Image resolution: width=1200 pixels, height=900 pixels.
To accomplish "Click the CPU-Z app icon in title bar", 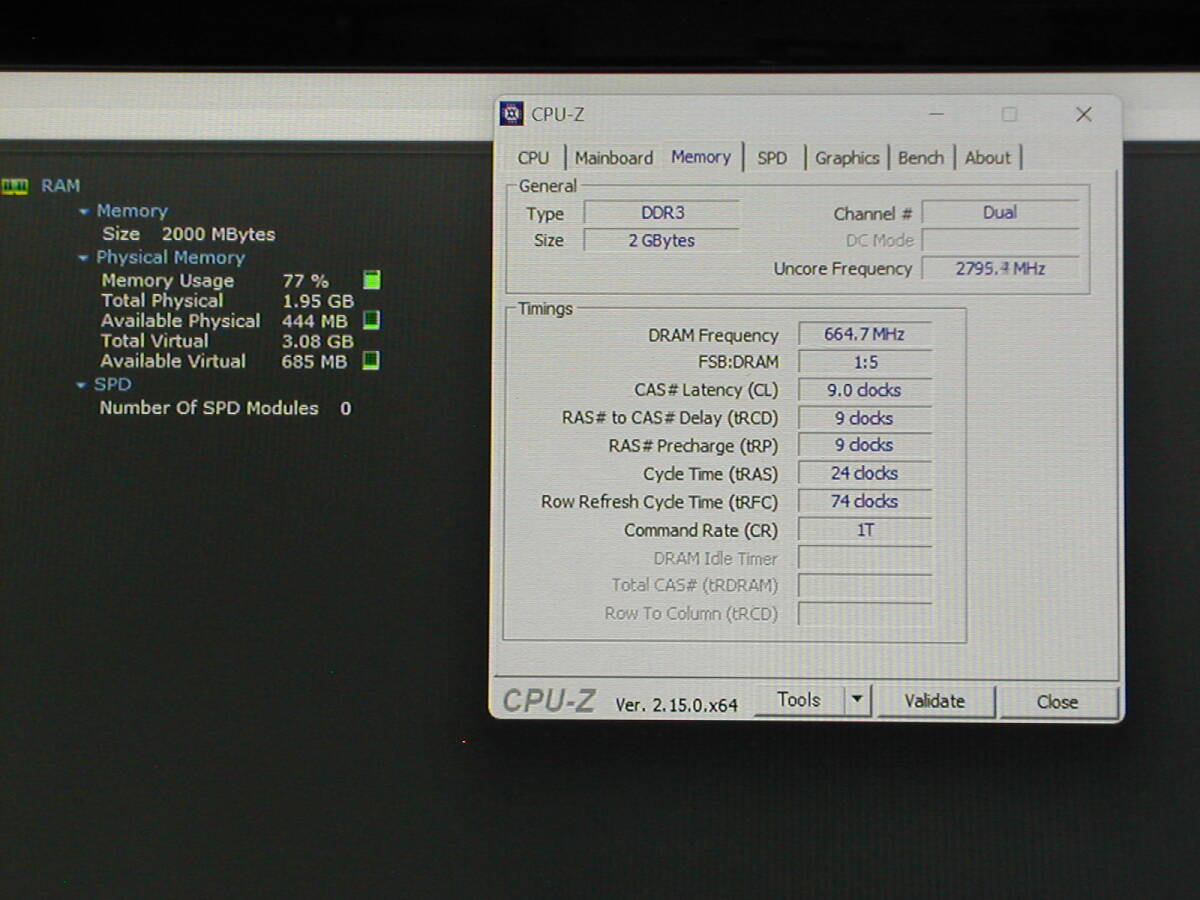I will (512, 114).
